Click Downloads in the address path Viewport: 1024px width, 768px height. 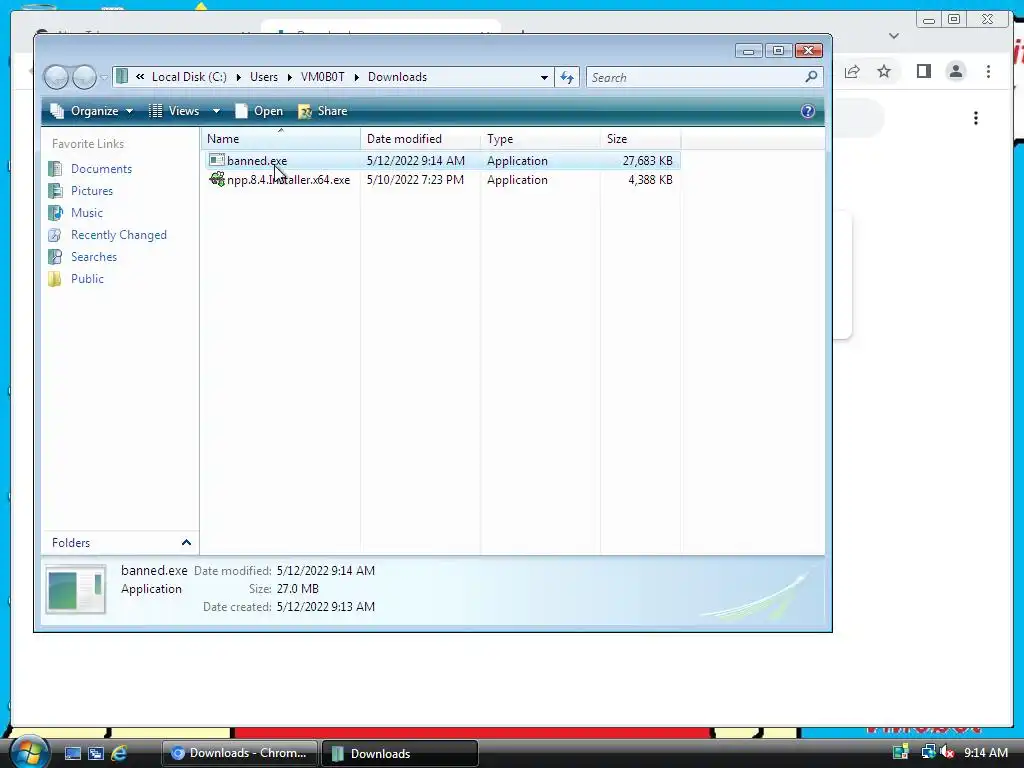(x=397, y=77)
